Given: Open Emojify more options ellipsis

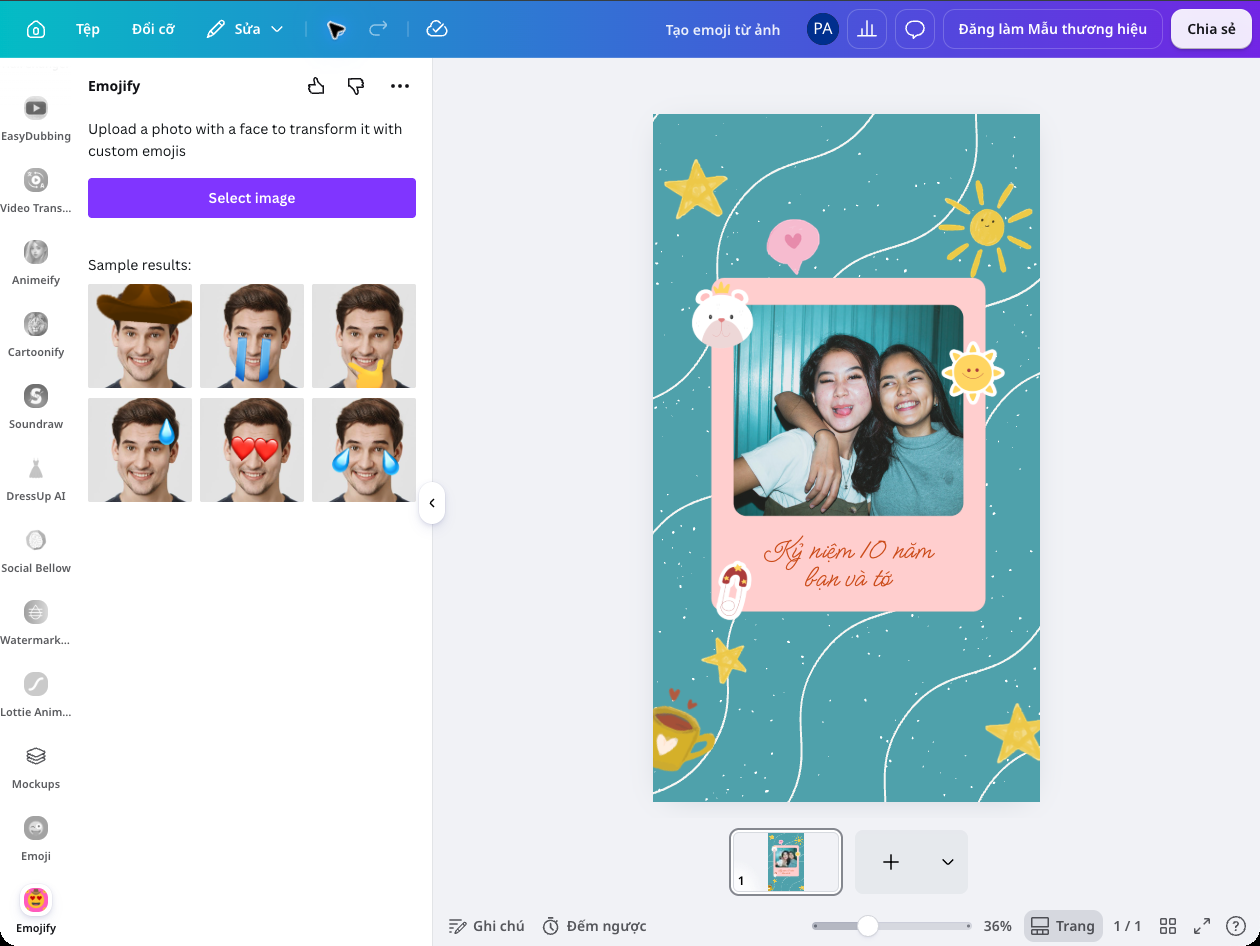Looking at the screenshot, I should [x=400, y=86].
